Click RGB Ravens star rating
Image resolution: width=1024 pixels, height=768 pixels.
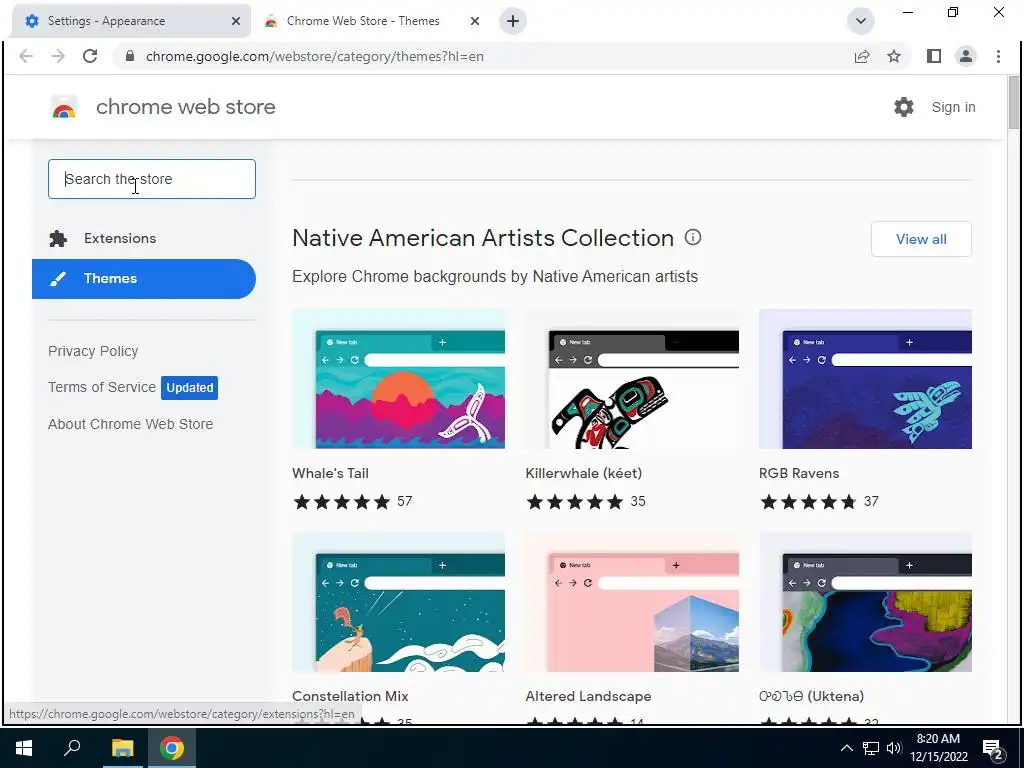click(808, 502)
